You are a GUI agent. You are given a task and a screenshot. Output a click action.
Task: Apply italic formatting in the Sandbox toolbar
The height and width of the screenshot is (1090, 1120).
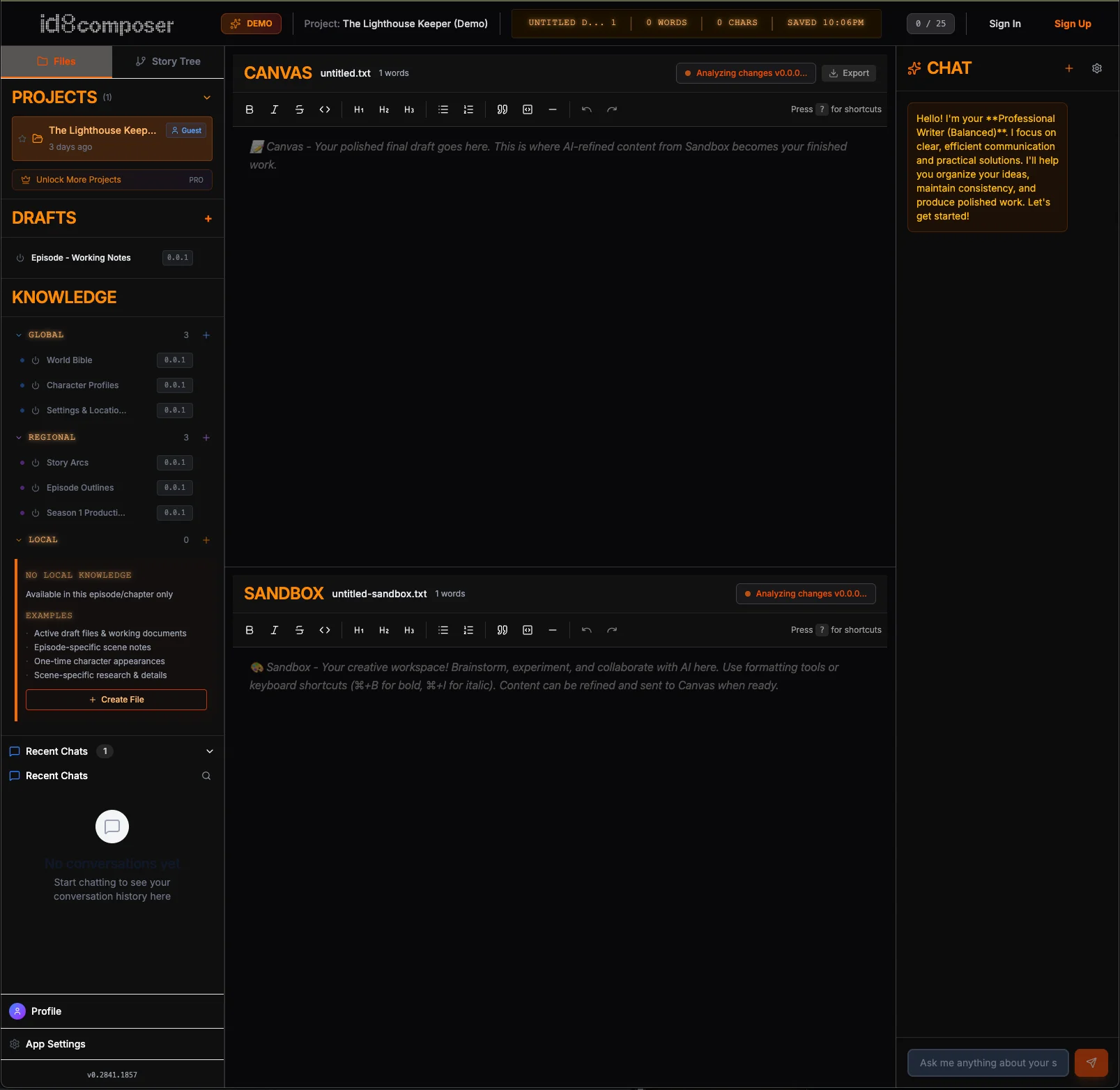[274, 630]
